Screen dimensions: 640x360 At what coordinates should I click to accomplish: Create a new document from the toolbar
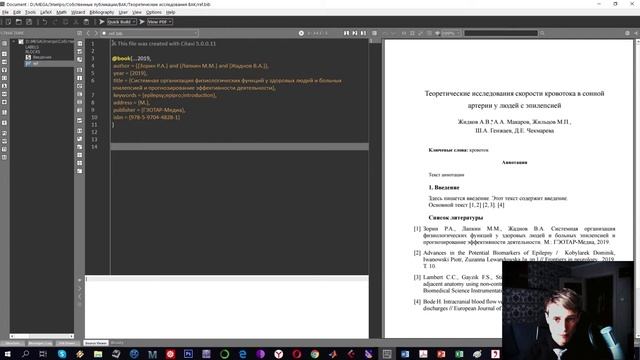(8, 22)
